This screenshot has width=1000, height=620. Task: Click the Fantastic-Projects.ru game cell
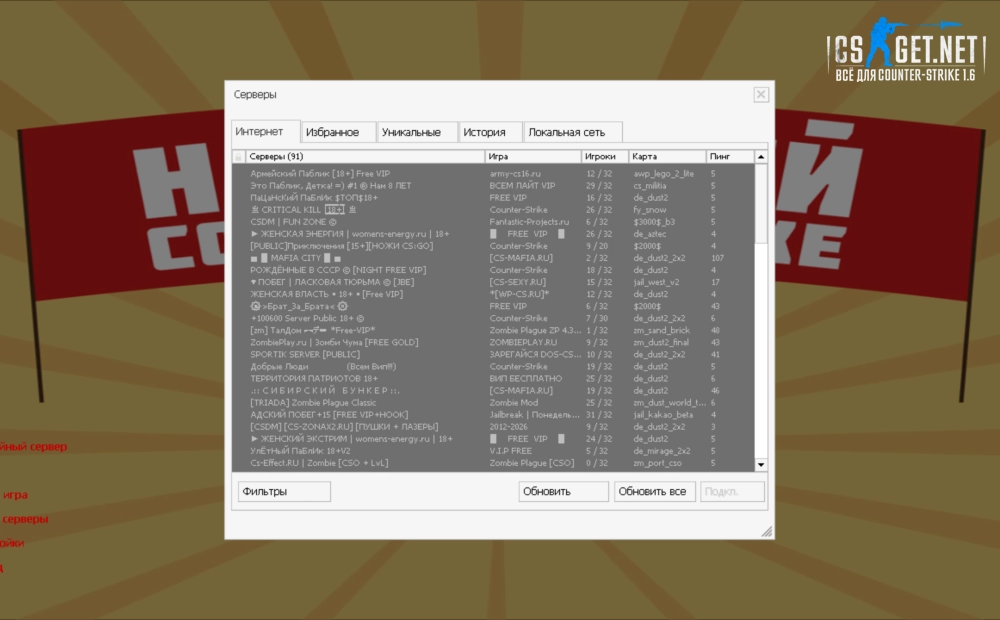coord(529,222)
